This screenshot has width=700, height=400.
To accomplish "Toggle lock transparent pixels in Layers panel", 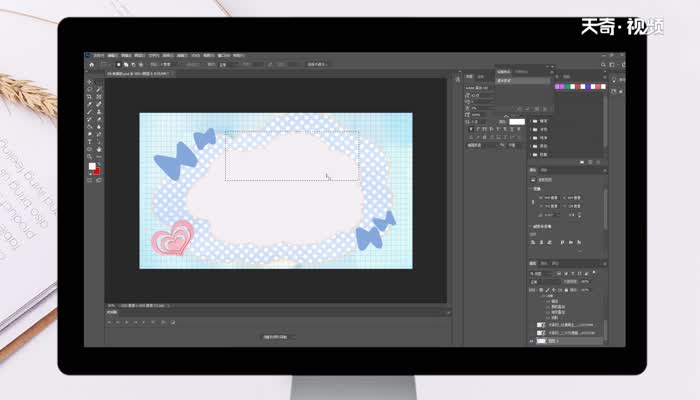I will pyautogui.click(x=542, y=290).
